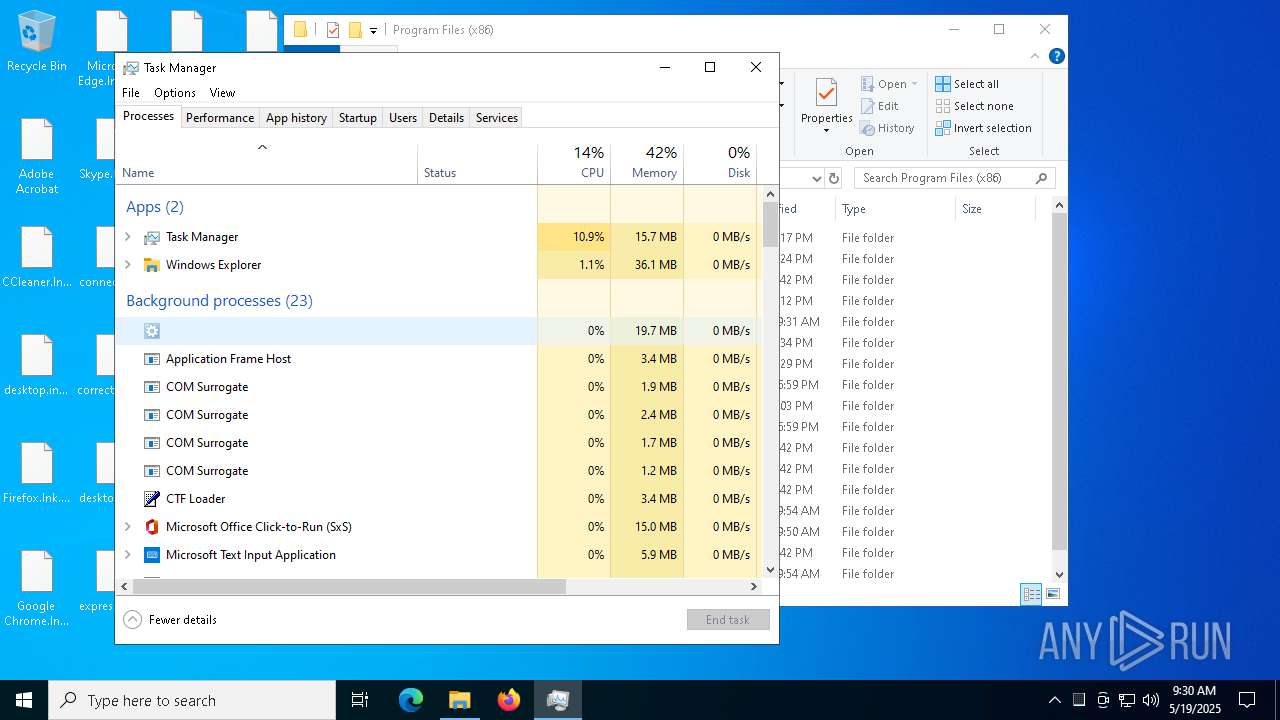1280x720 pixels.
Task: Click Select none in File Explorer ribbon
Action: pos(975,106)
